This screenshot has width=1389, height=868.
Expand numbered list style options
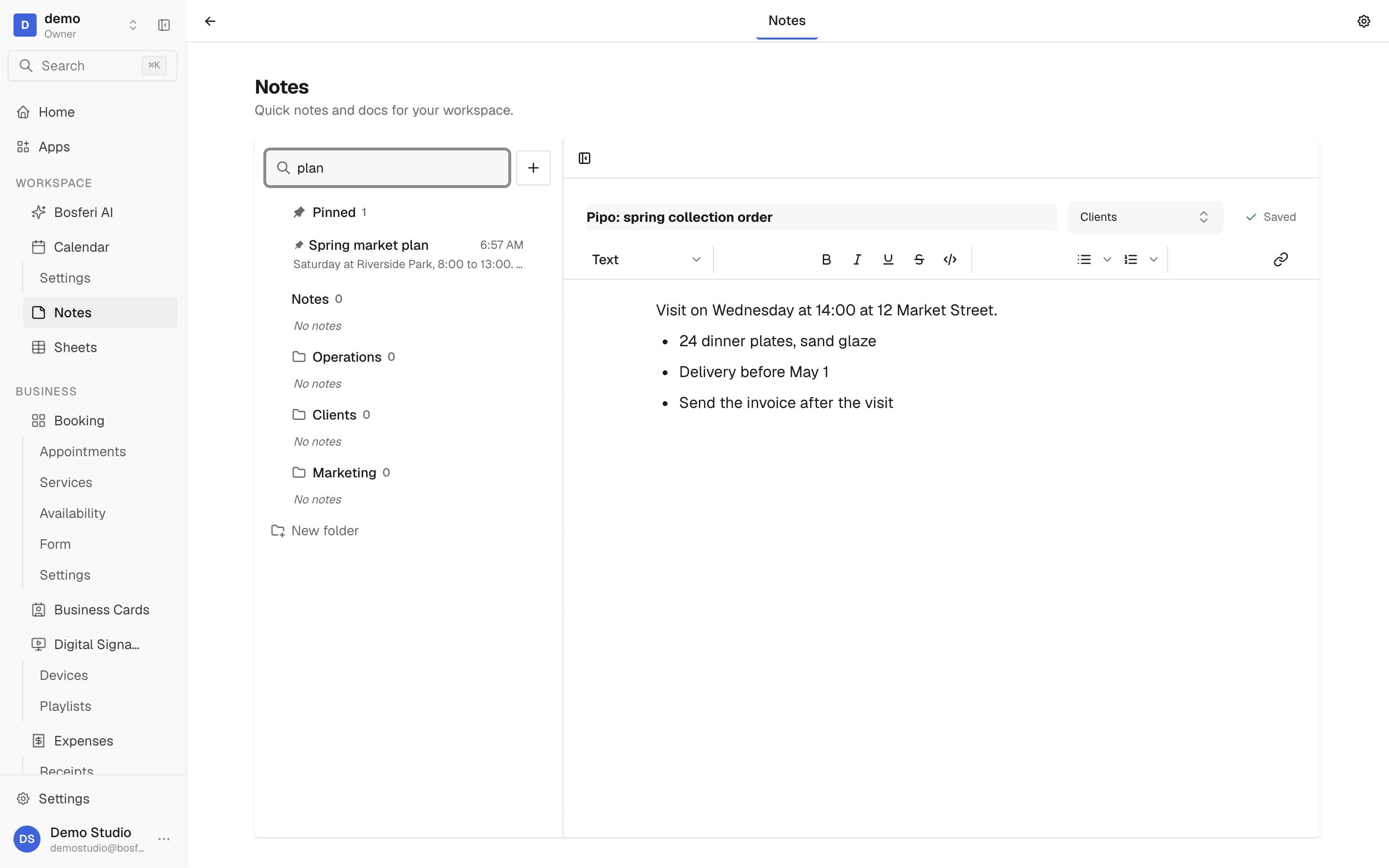click(1153, 259)
